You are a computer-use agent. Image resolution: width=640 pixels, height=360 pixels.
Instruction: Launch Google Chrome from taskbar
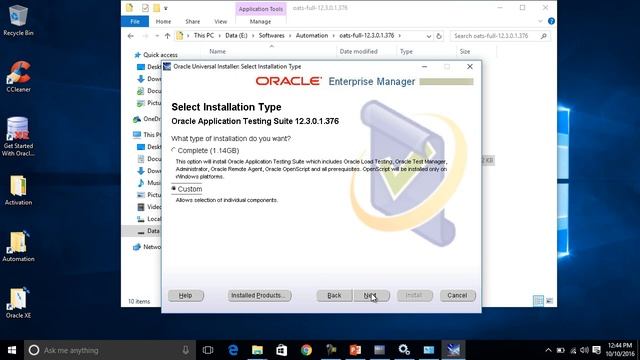click(306, 350)
